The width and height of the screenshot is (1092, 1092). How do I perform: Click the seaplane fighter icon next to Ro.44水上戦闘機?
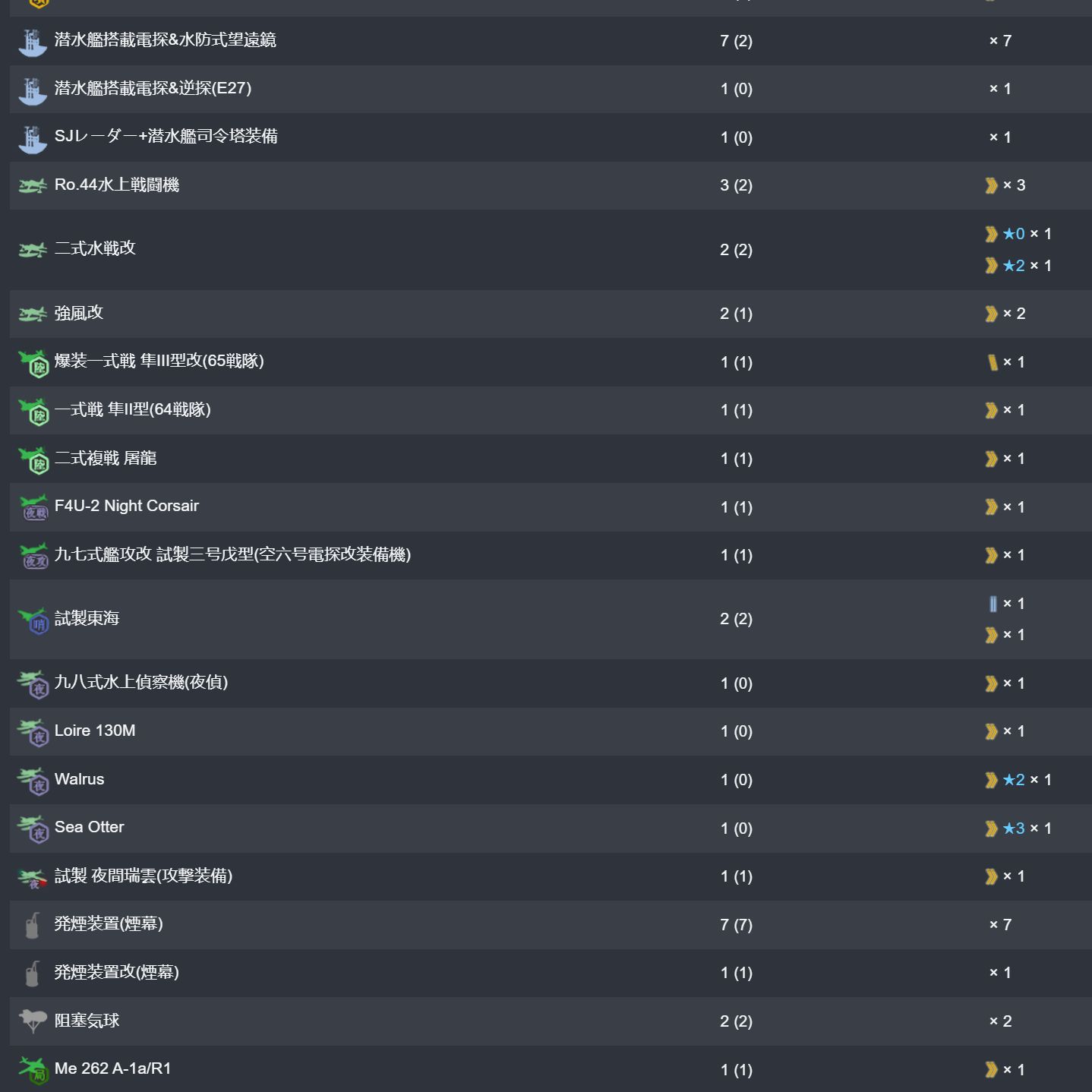click(32, 186)
